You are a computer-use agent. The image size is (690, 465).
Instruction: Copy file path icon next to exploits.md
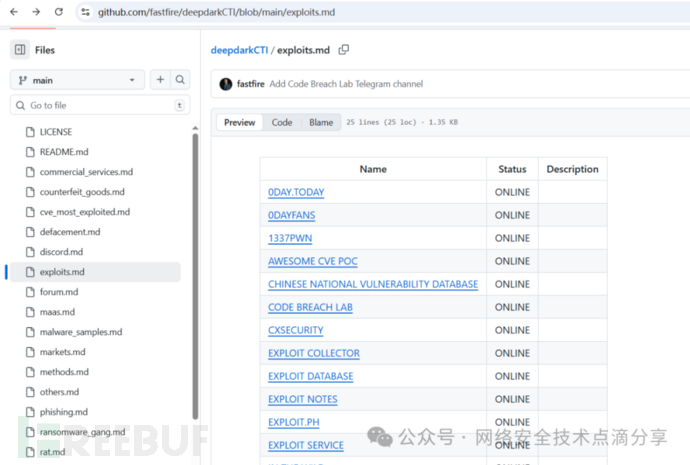click(x=344, y=50)
